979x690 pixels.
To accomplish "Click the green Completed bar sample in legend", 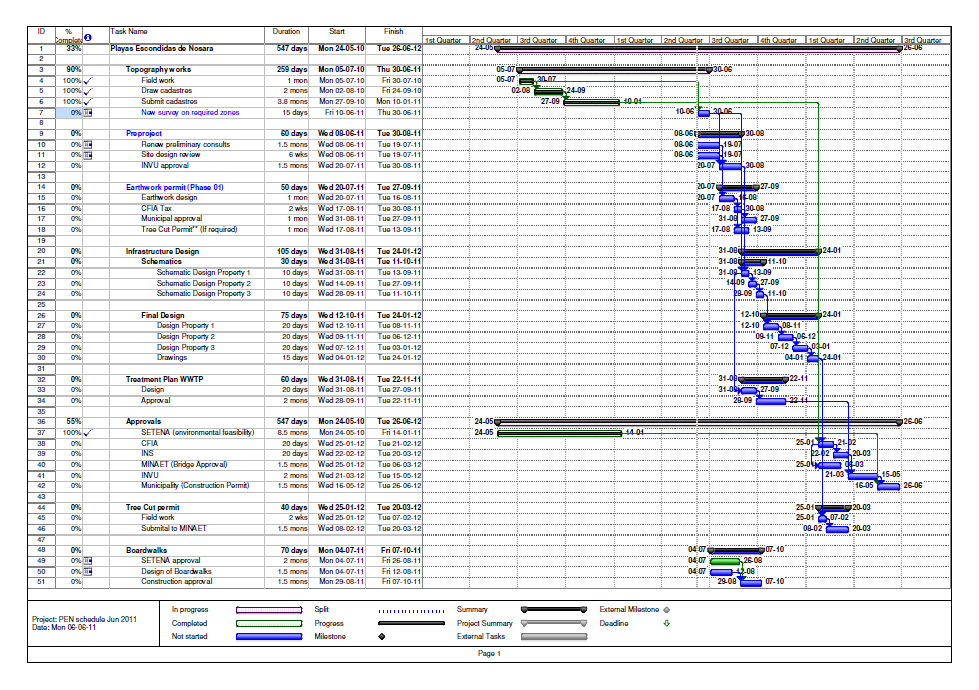I will (269, 623).
